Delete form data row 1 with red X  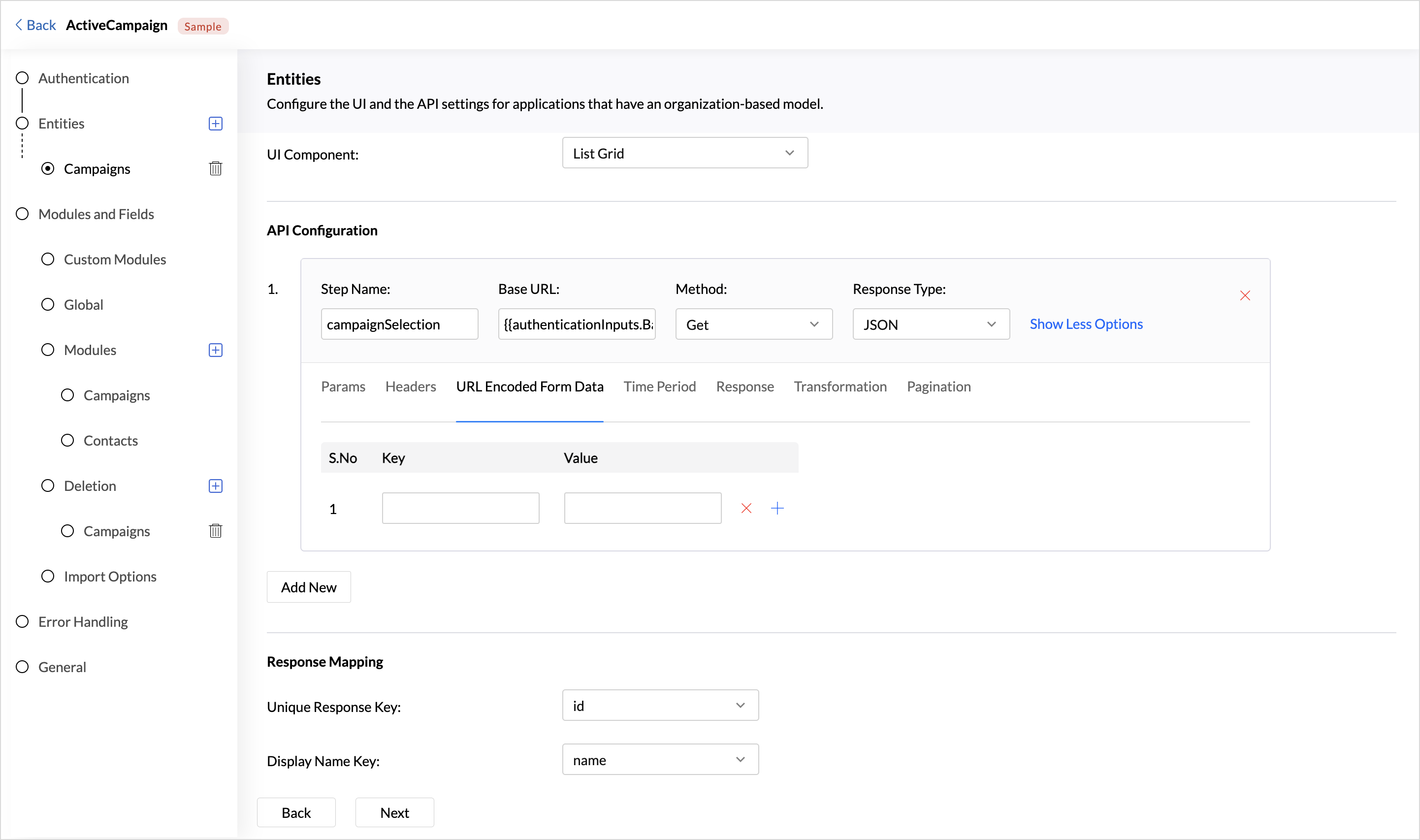coord(746,508)
